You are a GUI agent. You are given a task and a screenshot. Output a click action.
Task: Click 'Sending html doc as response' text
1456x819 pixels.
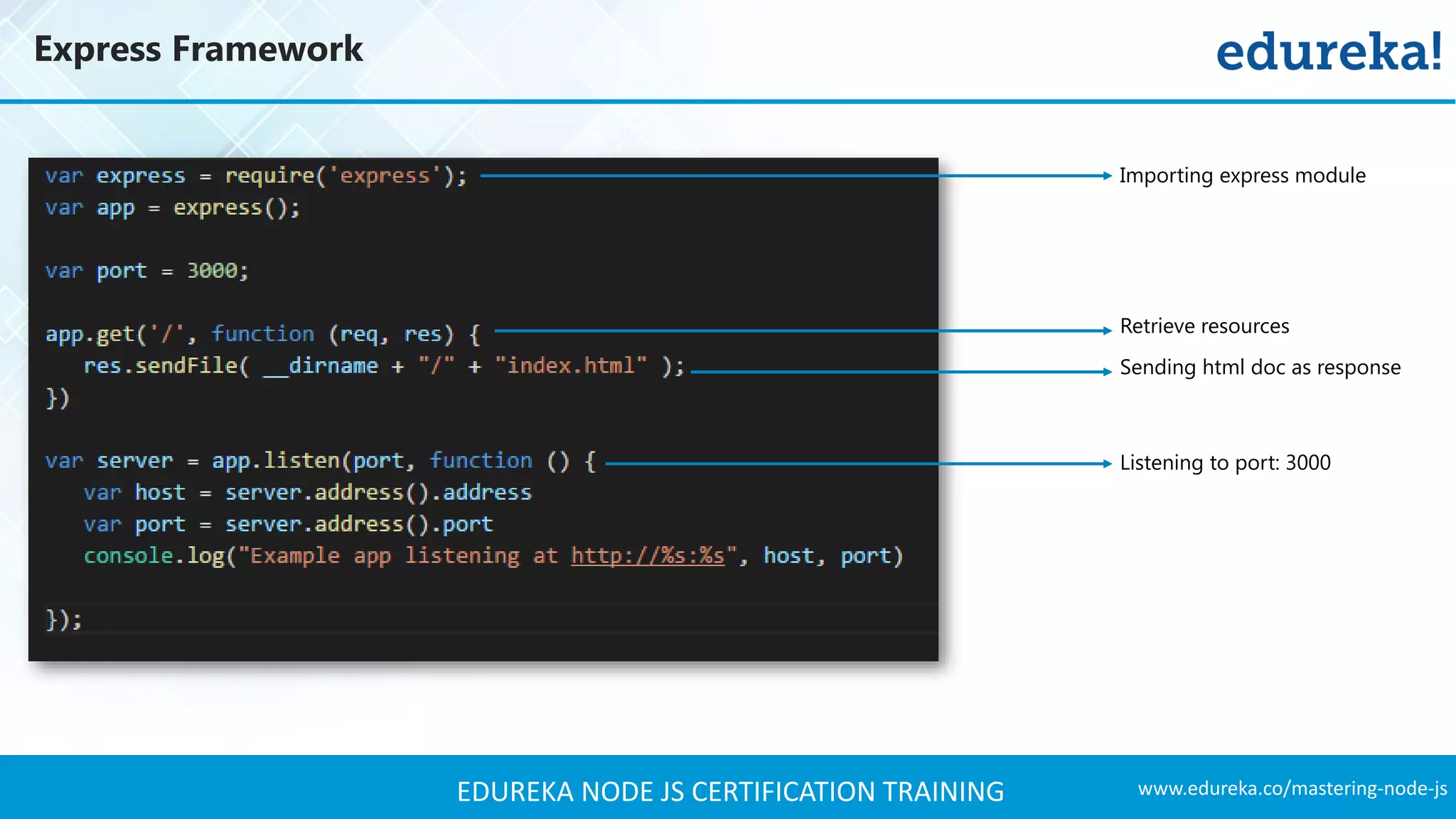pos(1260,368)
